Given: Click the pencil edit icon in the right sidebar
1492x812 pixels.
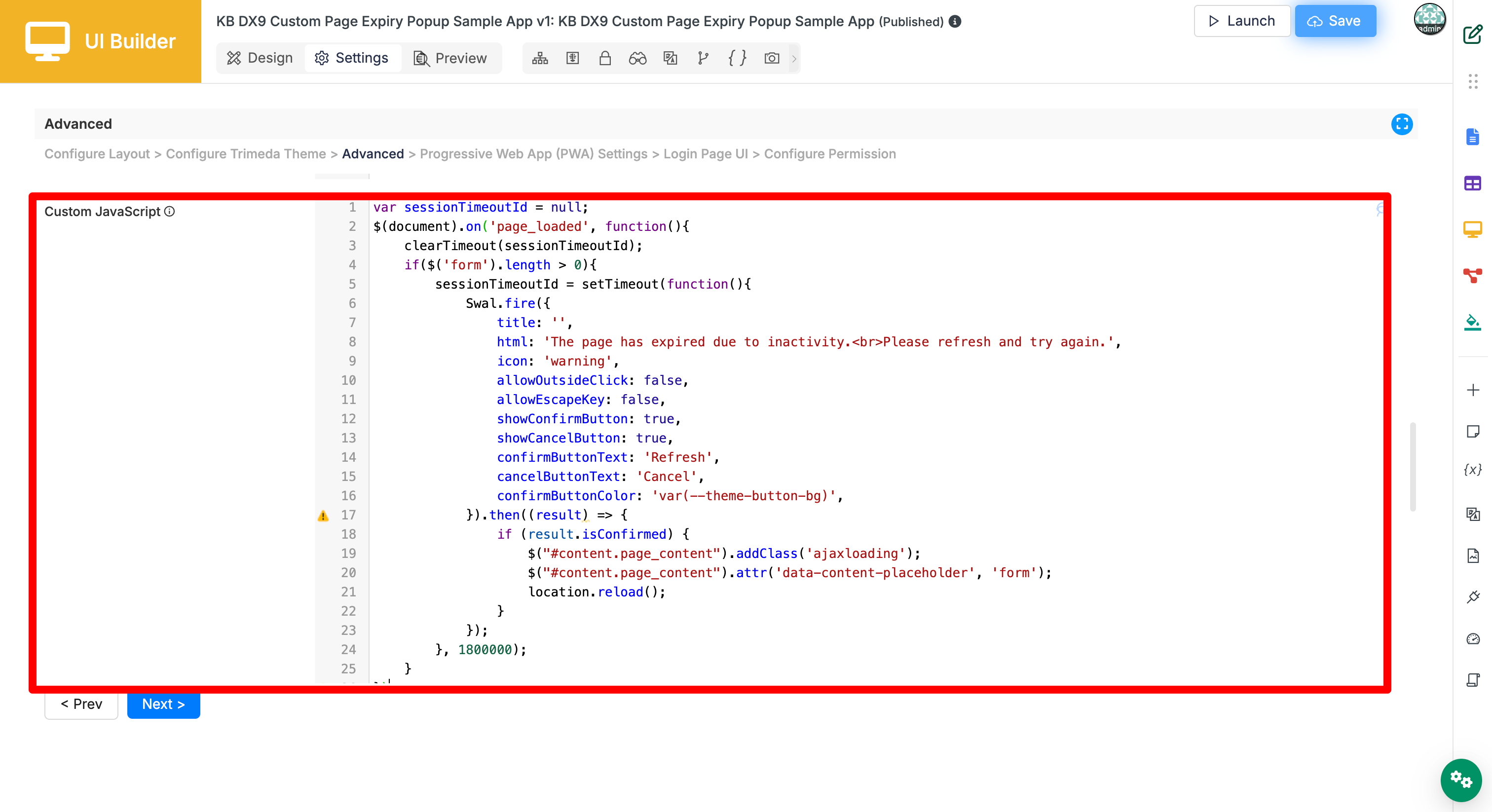Looking at the screenshot, I should tap(1473, 34).
